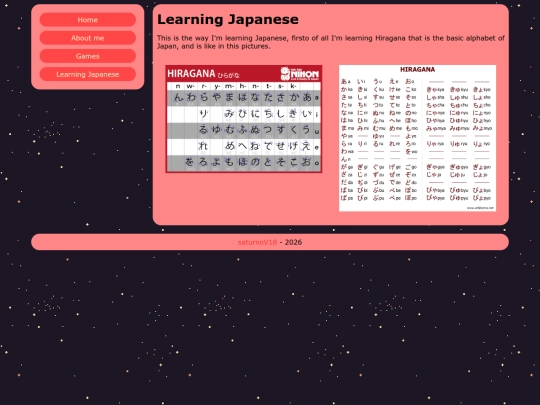Click the red Hiragana Nihon chart image
The image size is (540, 405).
(244, 119)
